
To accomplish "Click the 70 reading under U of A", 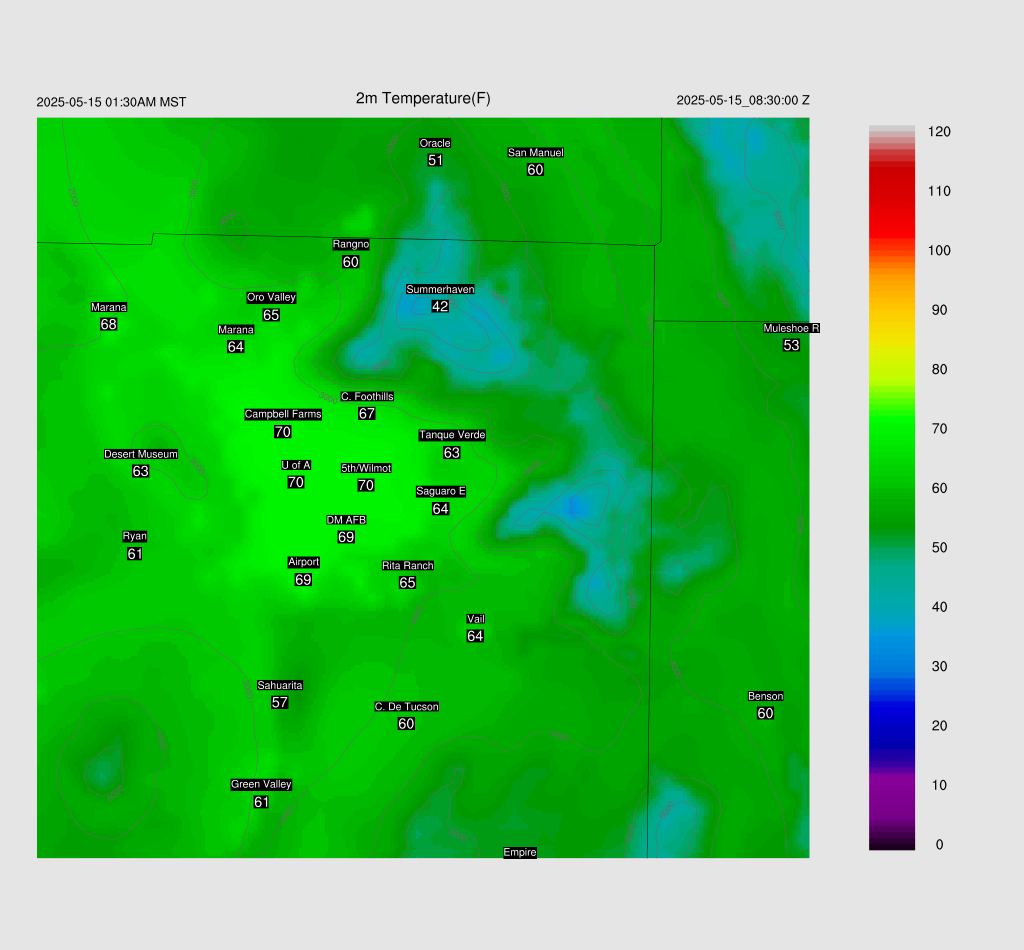I will [x=296, y=483].
